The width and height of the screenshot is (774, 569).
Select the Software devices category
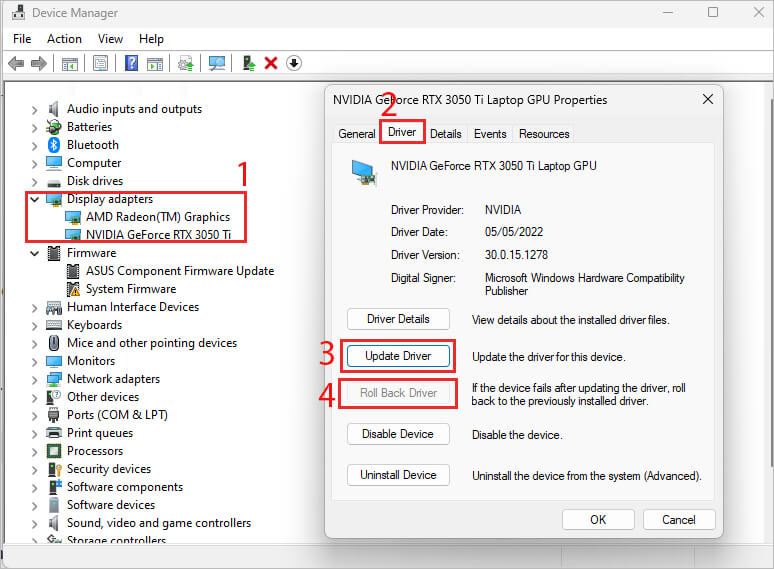point(111,505)
